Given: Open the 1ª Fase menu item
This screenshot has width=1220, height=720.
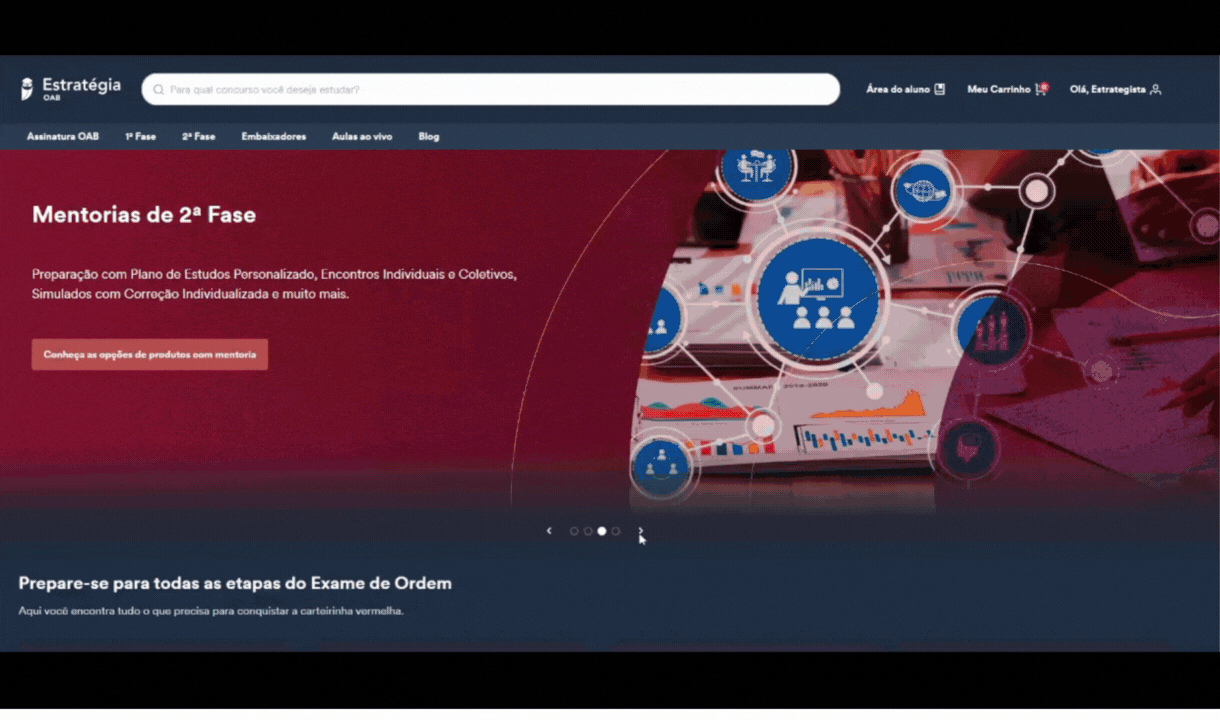Looking at the screenshot, I should pyautogui.click(x=140, y=136).
